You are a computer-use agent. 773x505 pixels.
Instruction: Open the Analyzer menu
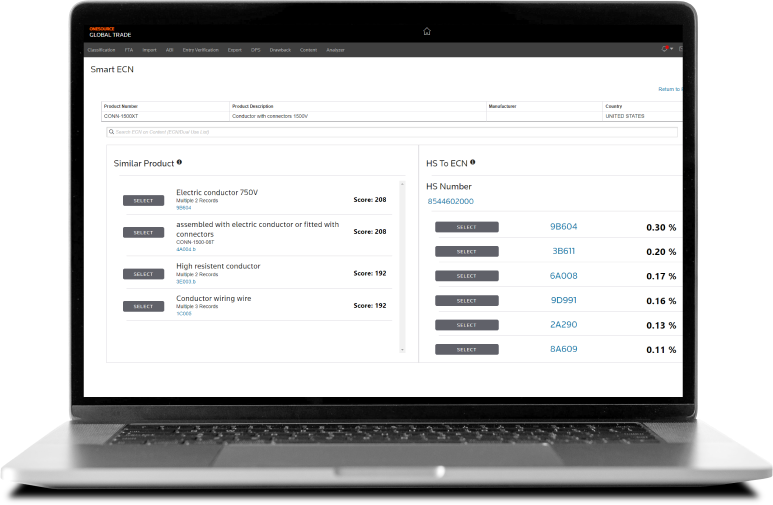point(335,49)
